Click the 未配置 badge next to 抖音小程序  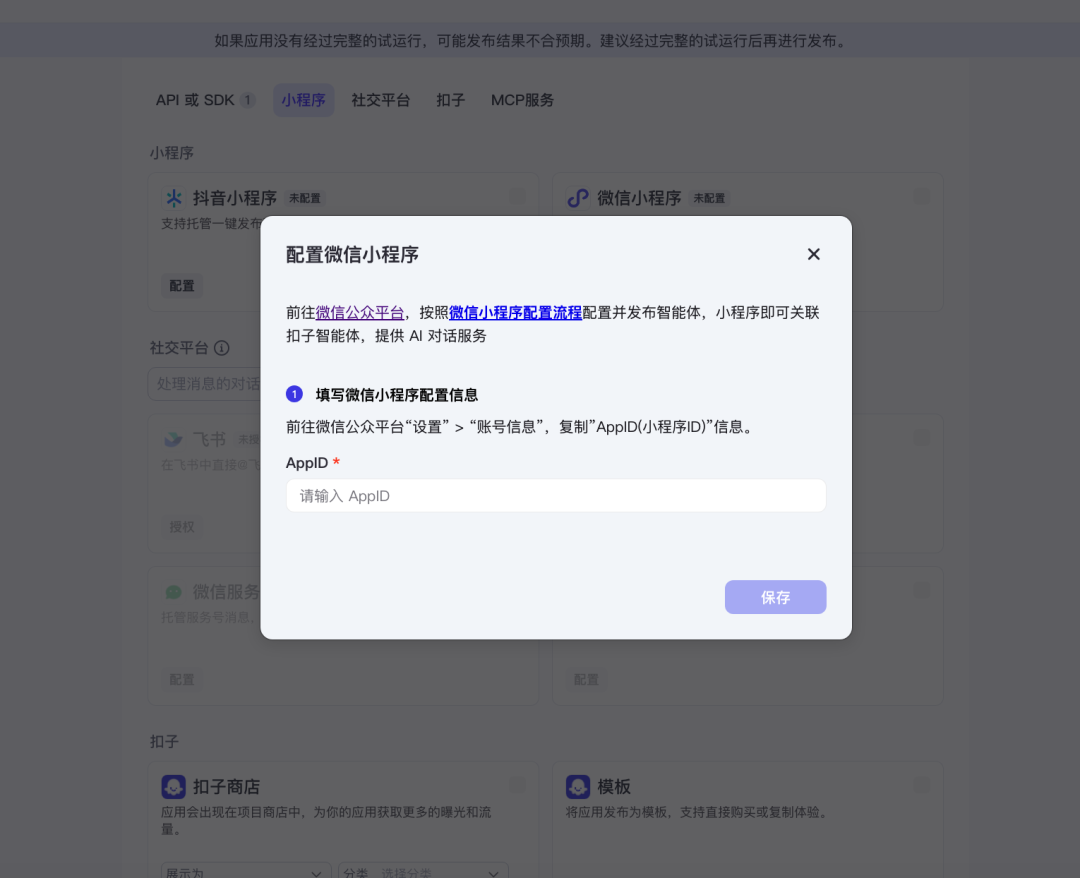pyautogui.click(x=304, y=198)
